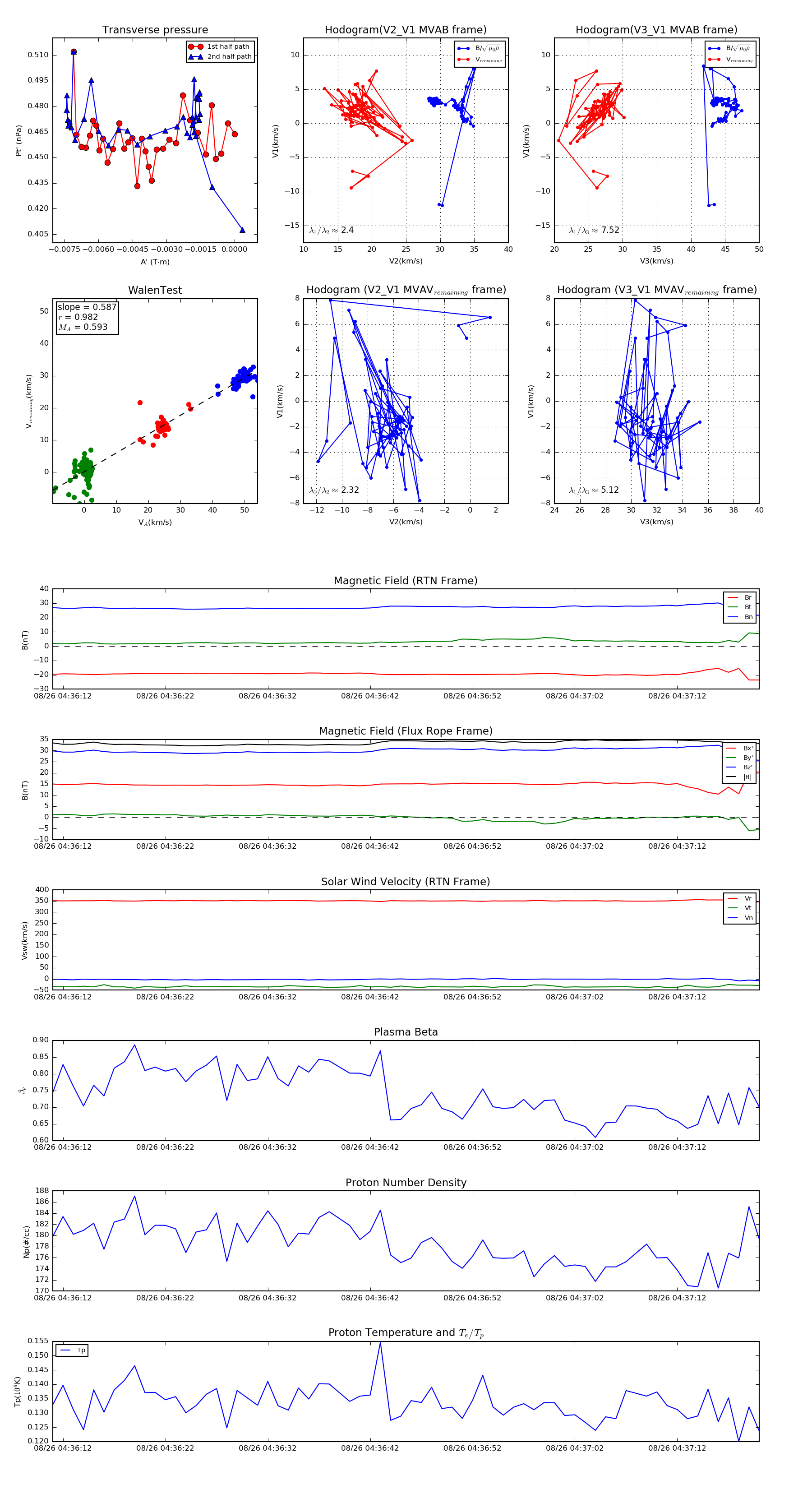
Task: Select the "Bn" legend entry
Action: click(740, 617)
